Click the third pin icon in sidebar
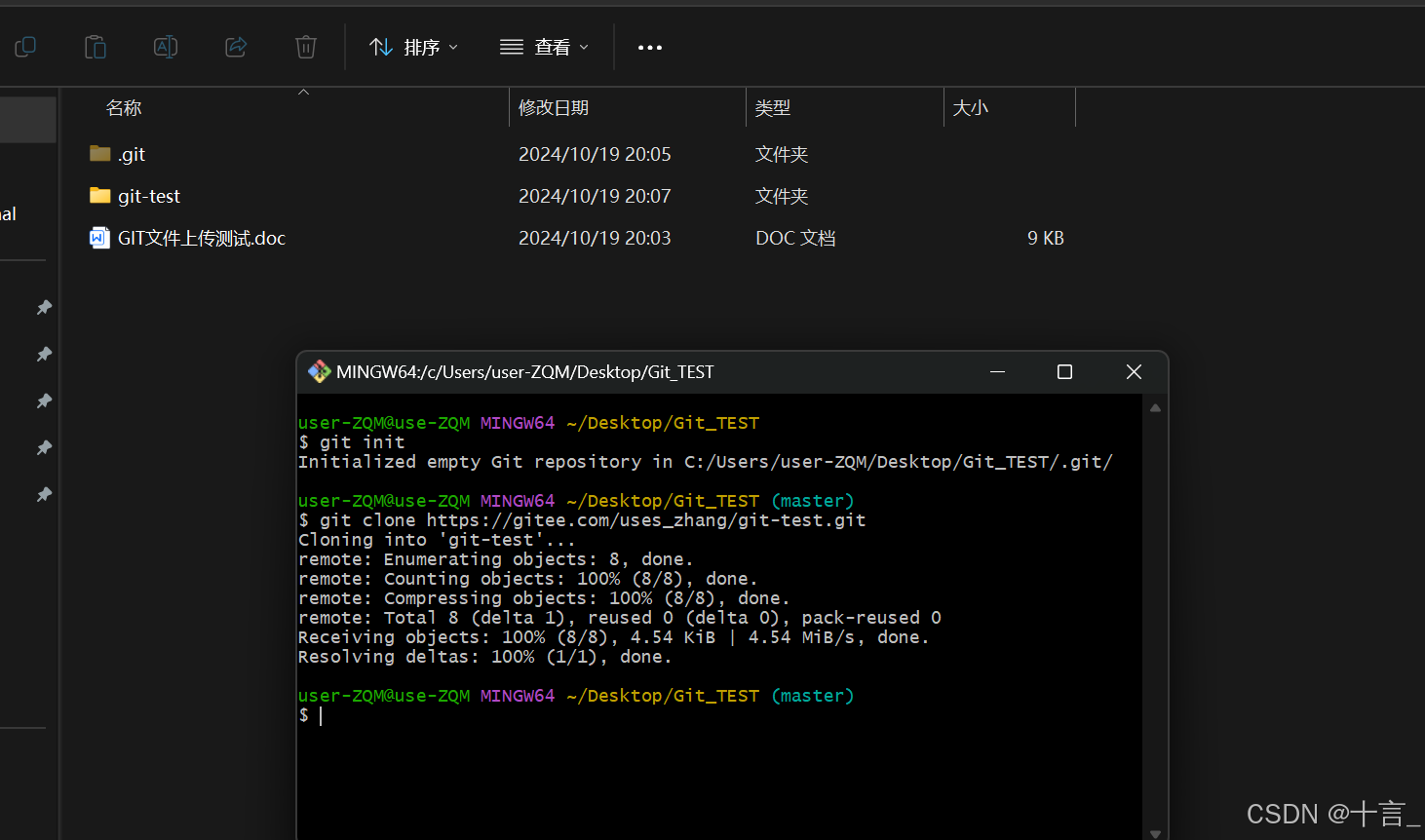The image size is (1425, 840). click(x=44, y=401)
